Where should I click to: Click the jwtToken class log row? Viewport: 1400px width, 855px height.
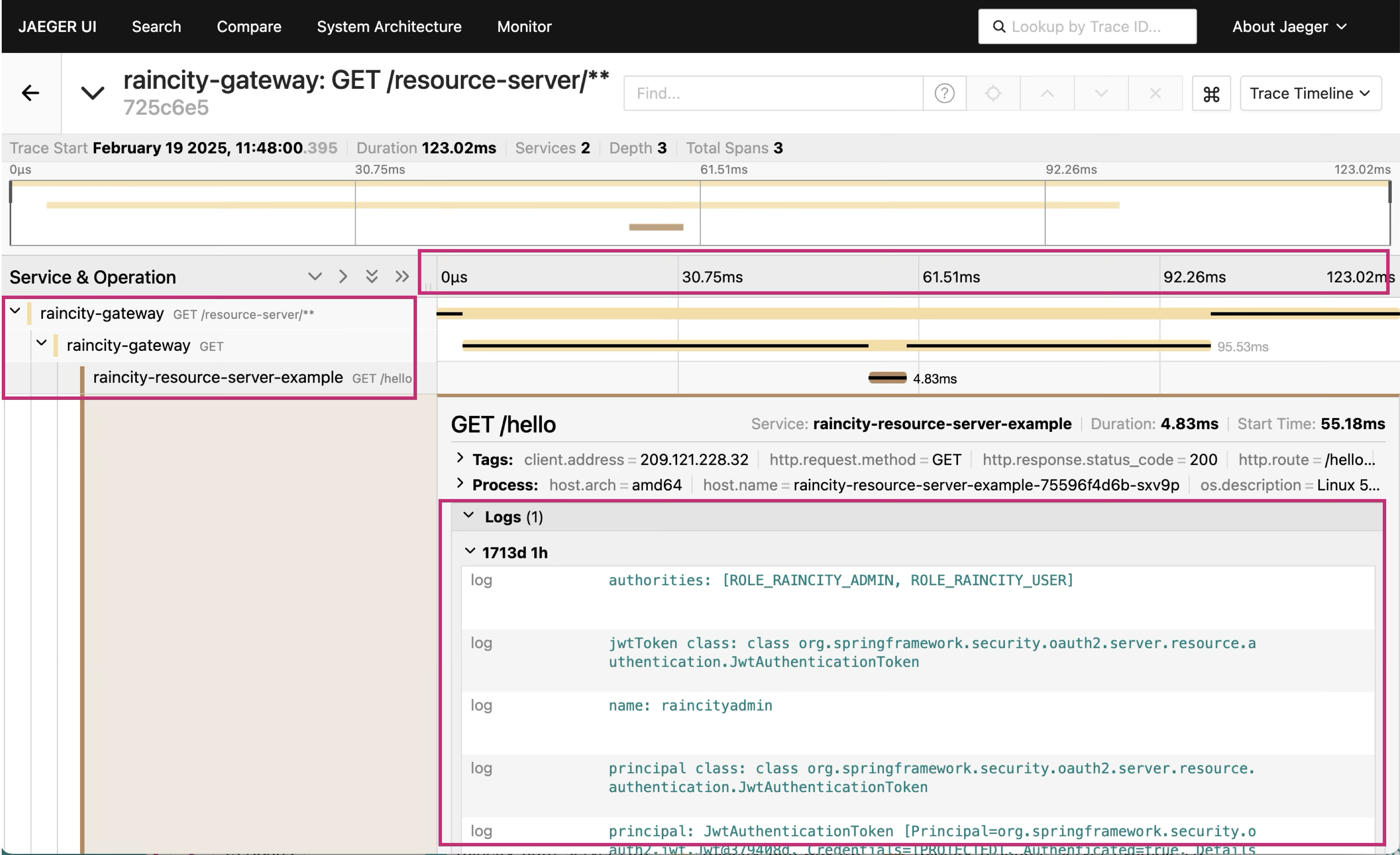[918, 660]
